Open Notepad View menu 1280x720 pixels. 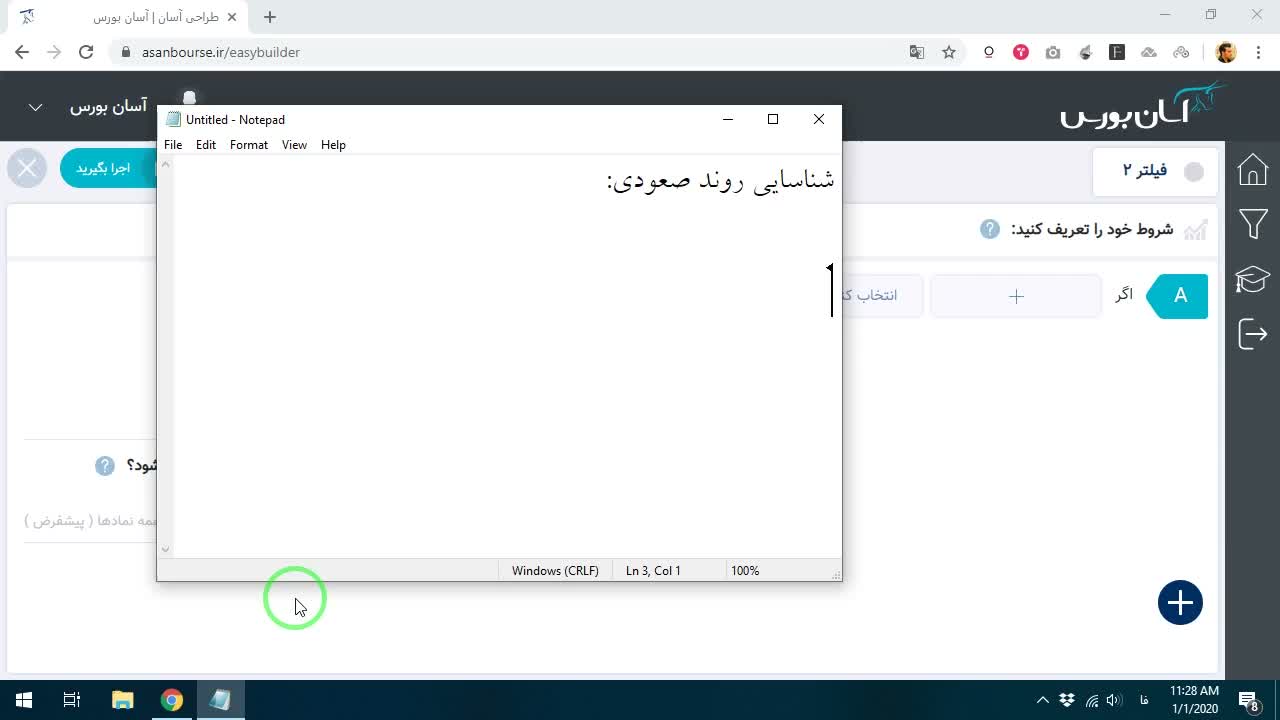click(x=294, y=145)
